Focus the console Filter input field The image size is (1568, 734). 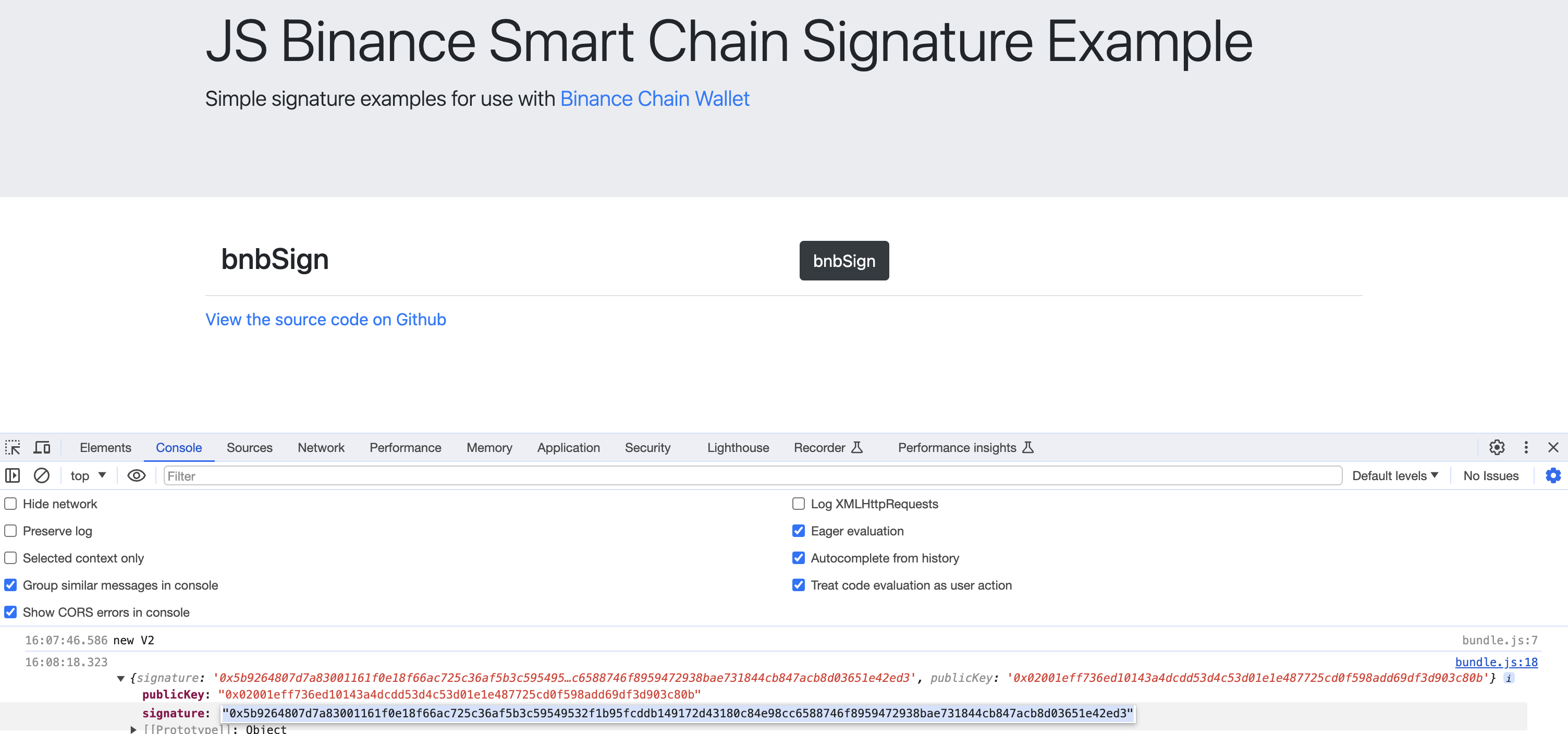[x=752, y=475]
